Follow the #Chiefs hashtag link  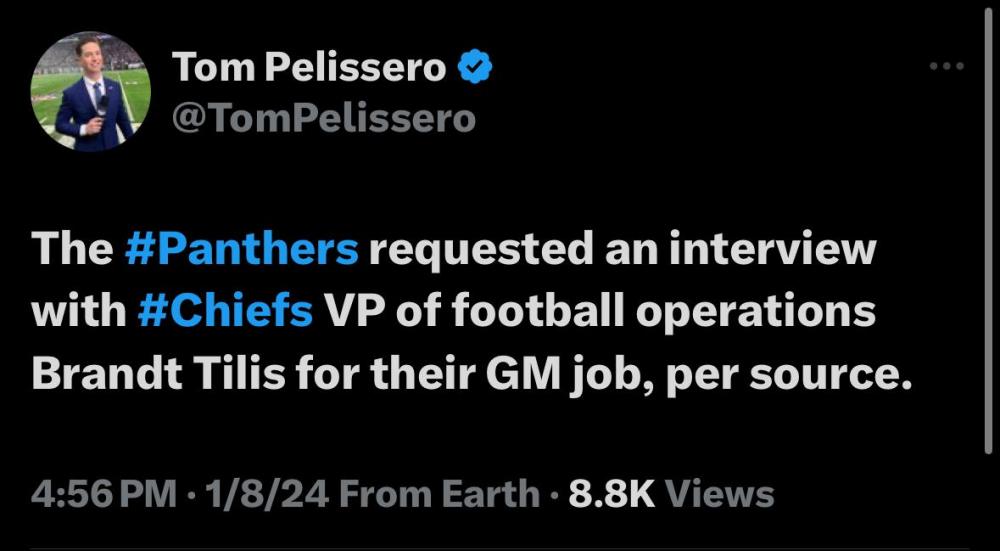[x=224, y=311]
